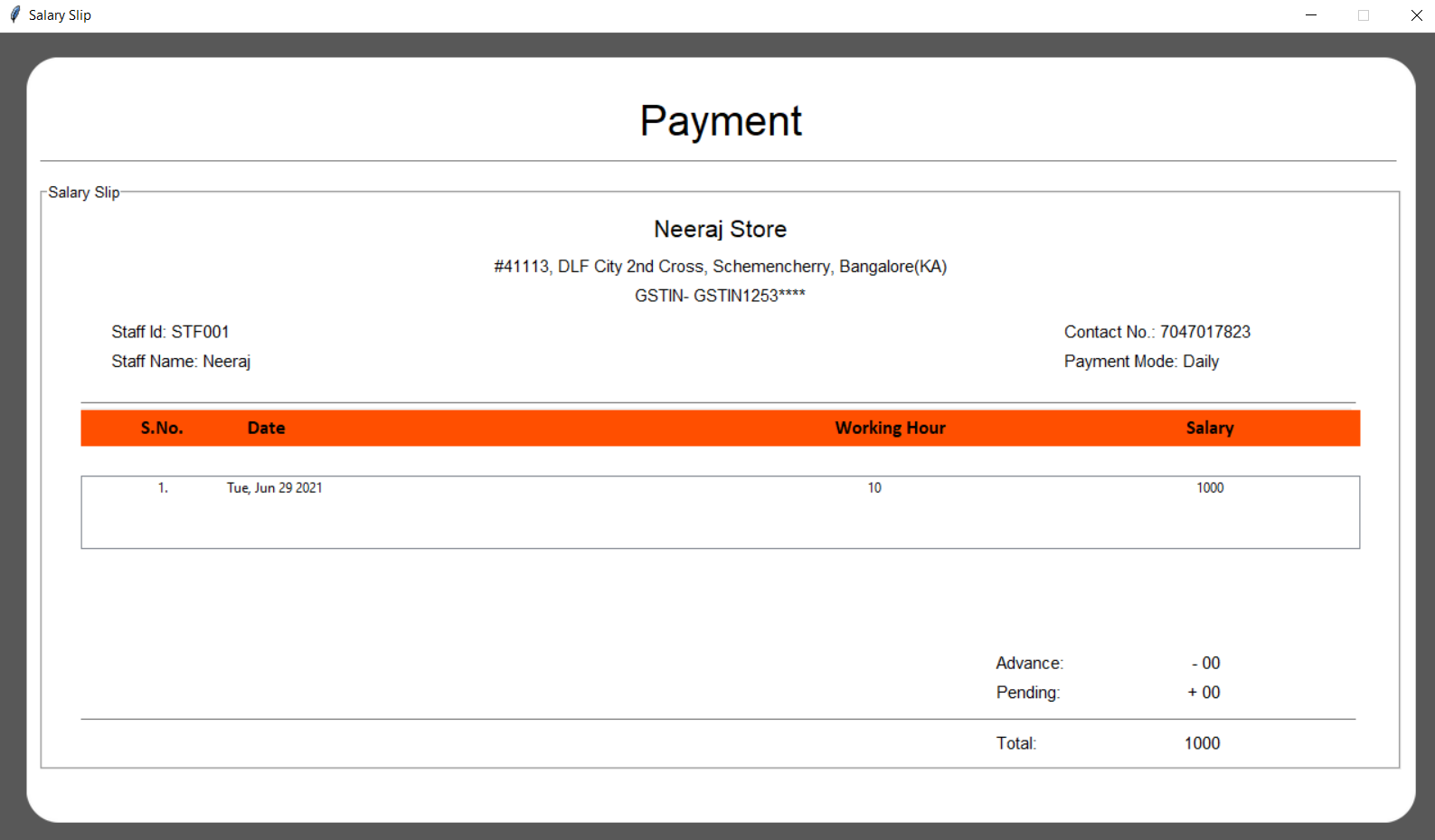The width and height of the screenshot is (1435, 840).
Task: Click the feather app icon in title bar
Action: [x=14, y=14]
